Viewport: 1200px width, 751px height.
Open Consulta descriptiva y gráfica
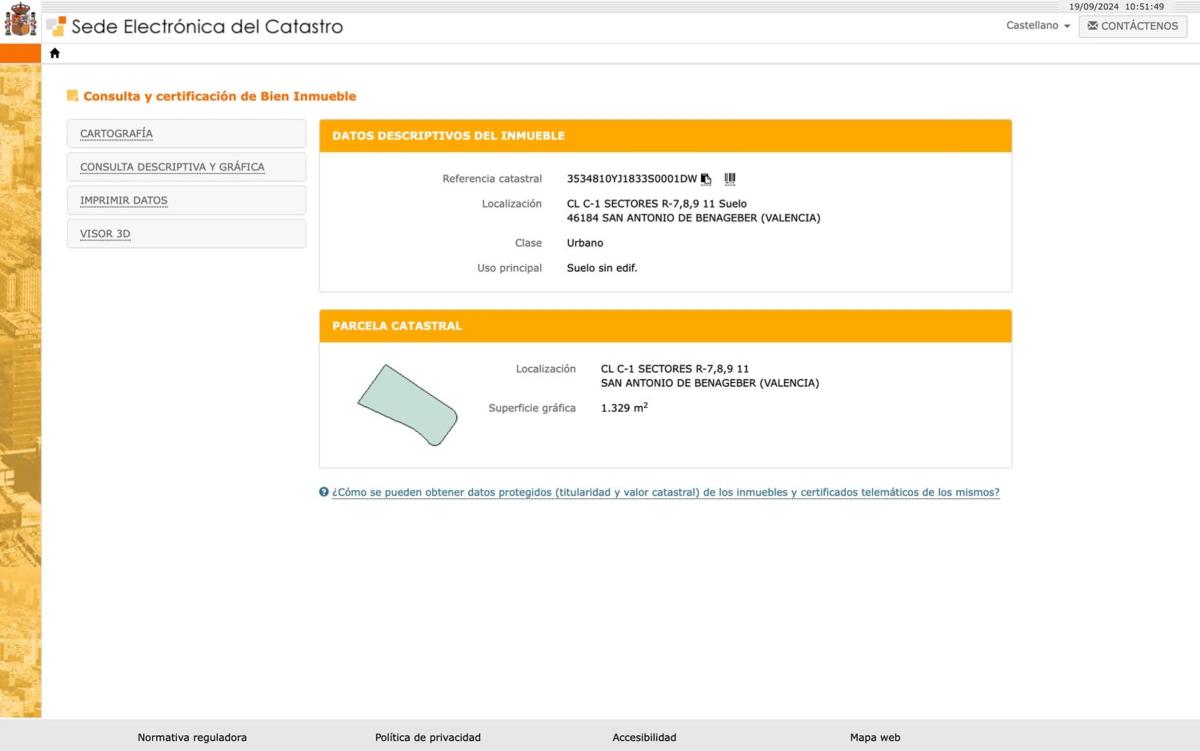[x=186, y=167]
